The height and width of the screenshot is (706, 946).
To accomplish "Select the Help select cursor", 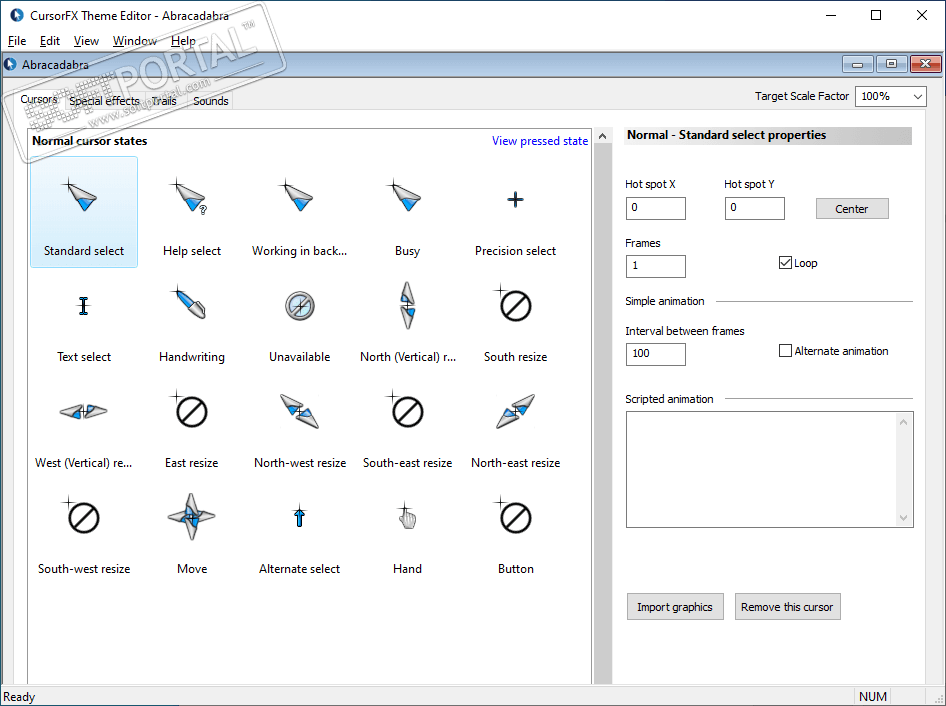I will [192, 211].
